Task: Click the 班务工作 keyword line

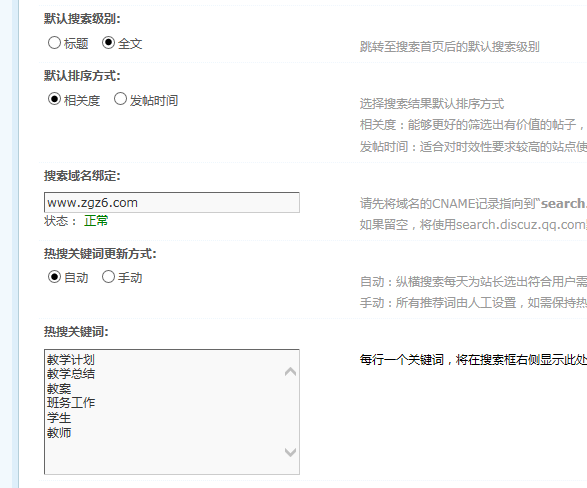Action: 71,403
